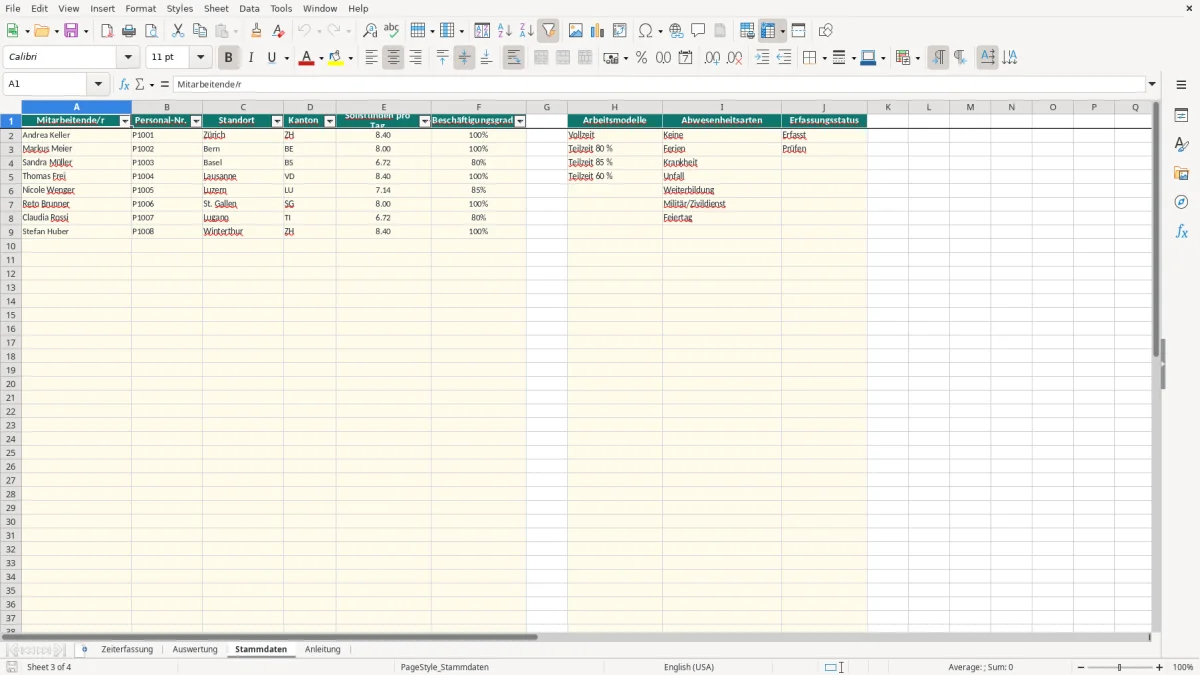Click the yellow Background Color button
The image size is (1200, 675).
click(336, 58)
